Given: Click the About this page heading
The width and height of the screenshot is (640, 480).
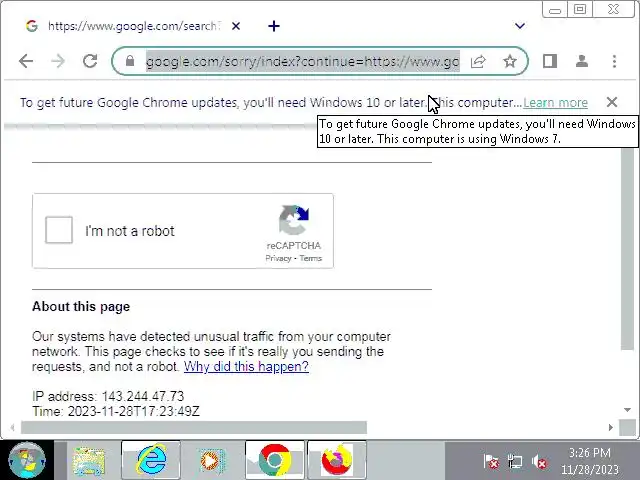Looking at the screenshot, I should [x=81, y=307].
